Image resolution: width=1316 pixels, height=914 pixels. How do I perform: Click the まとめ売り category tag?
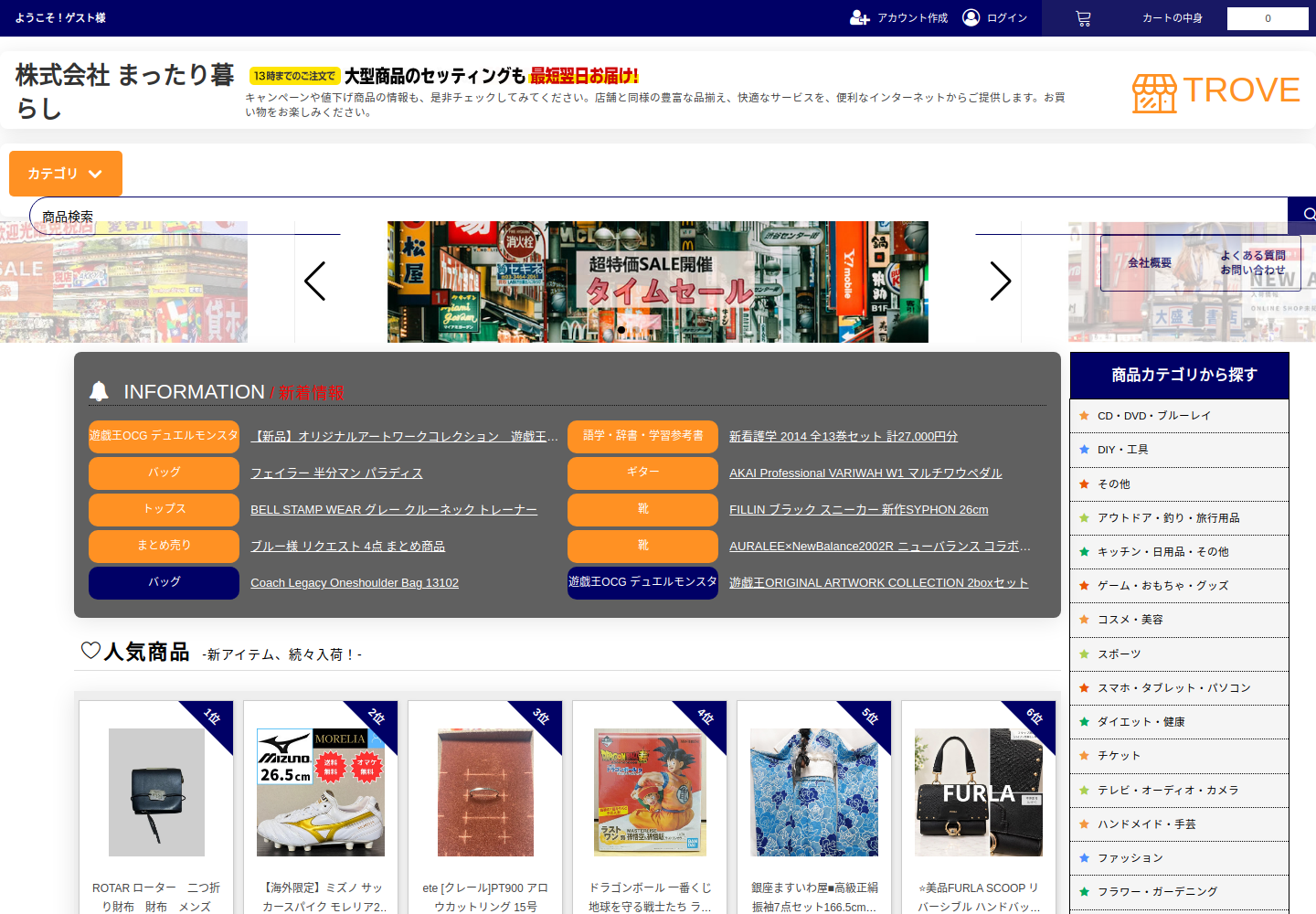[x=164, y=546]
